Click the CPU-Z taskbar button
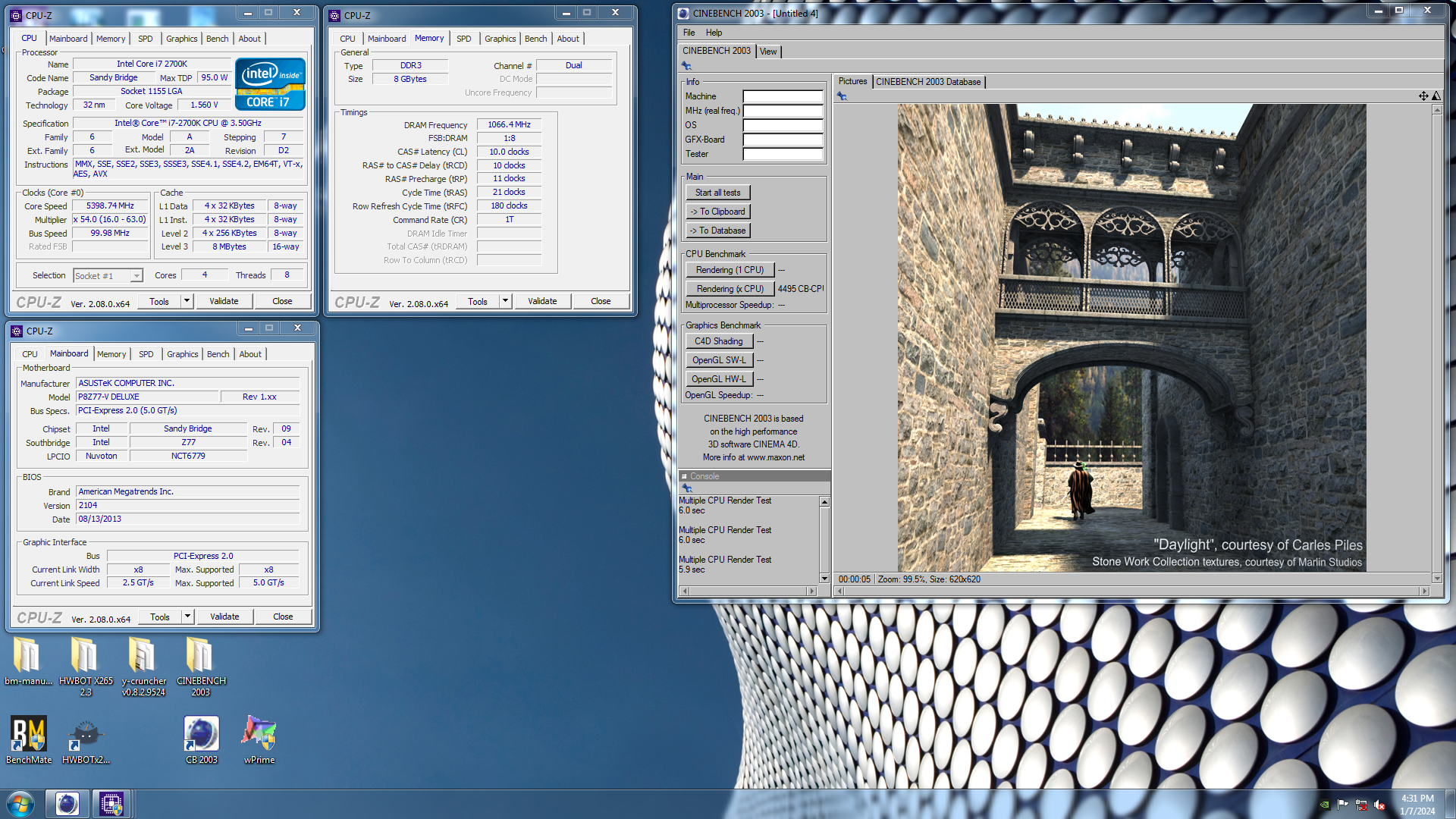The width and height of the screenshot is (1456, 819). pos(111,804)
